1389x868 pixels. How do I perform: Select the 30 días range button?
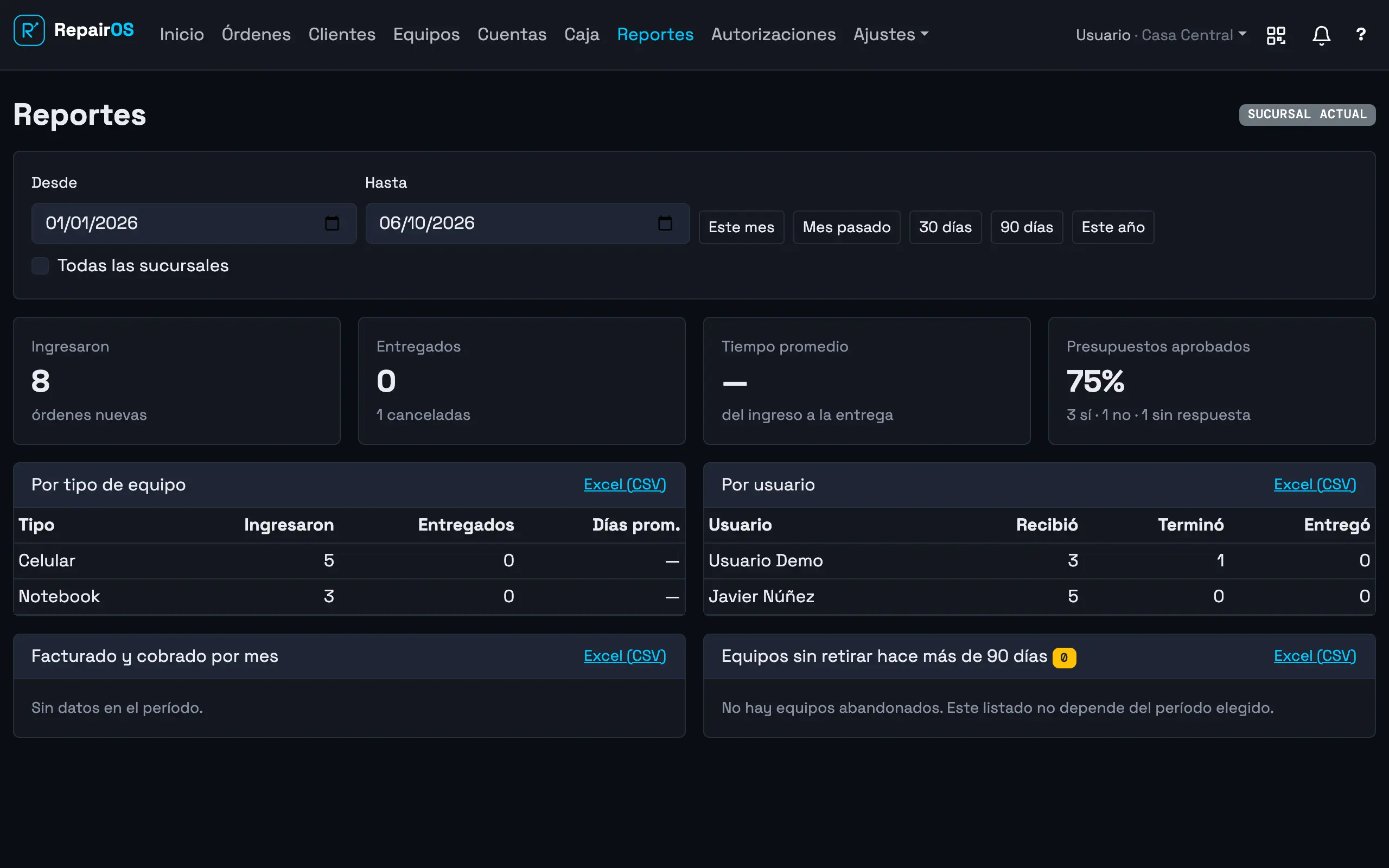[x=945, y=227]
